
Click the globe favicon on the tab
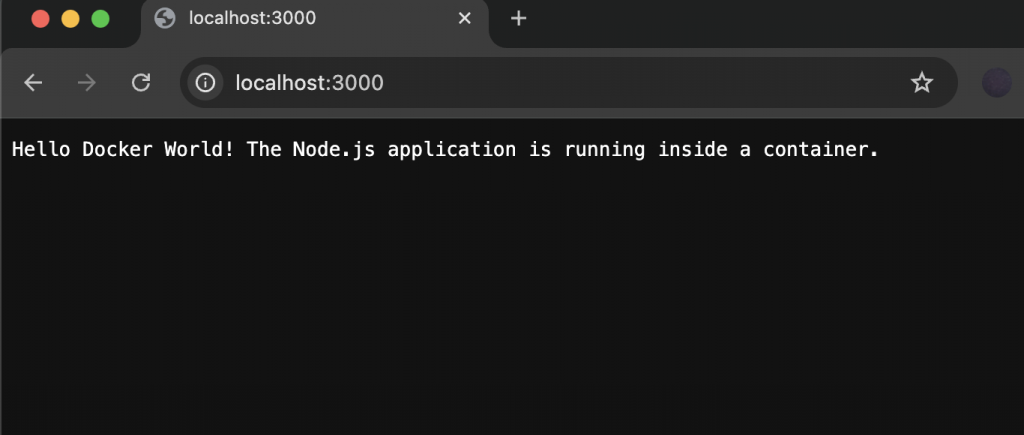pyautogui.click(x=165, y=19)
